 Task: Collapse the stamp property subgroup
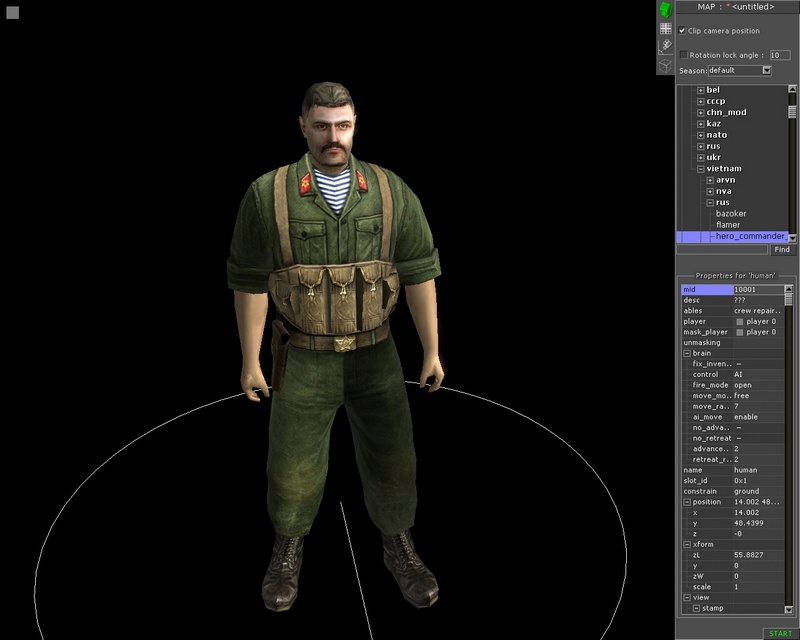pyautogui.click(x=696, y=608)
